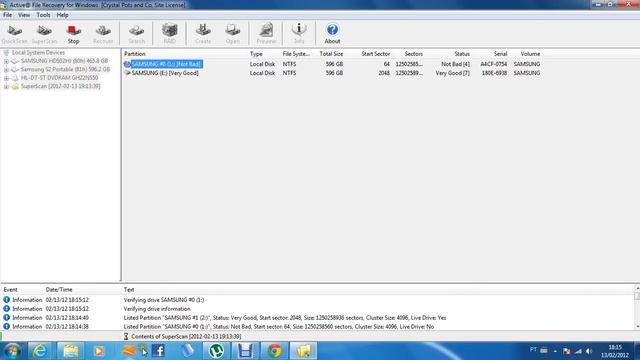The width and height of the screenshot is (640, 360).
Task: Click the log entry for partition SAMSUNG #1 (2:)
Action: [x=284, y=318]
